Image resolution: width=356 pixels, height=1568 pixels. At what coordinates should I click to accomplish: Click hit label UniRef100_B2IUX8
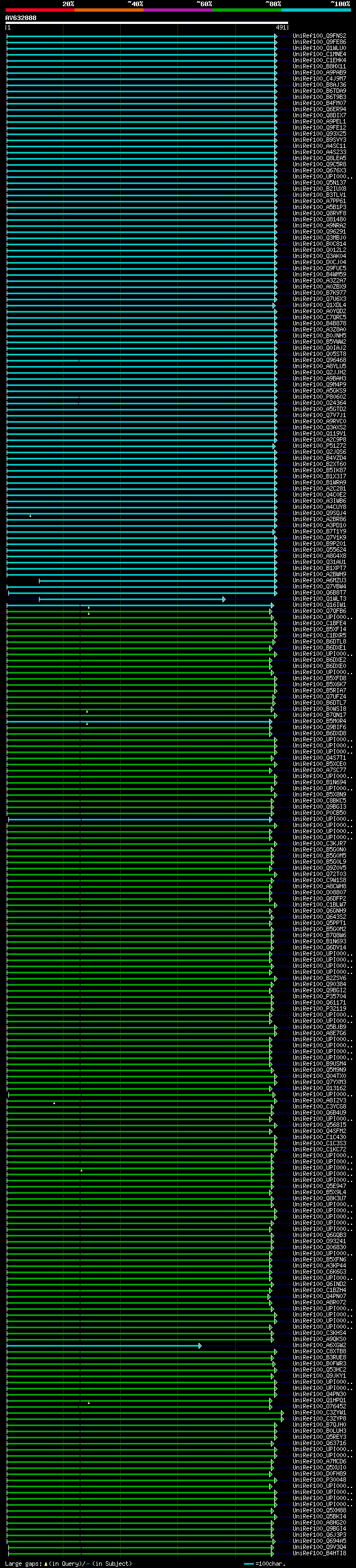(319, 189)
